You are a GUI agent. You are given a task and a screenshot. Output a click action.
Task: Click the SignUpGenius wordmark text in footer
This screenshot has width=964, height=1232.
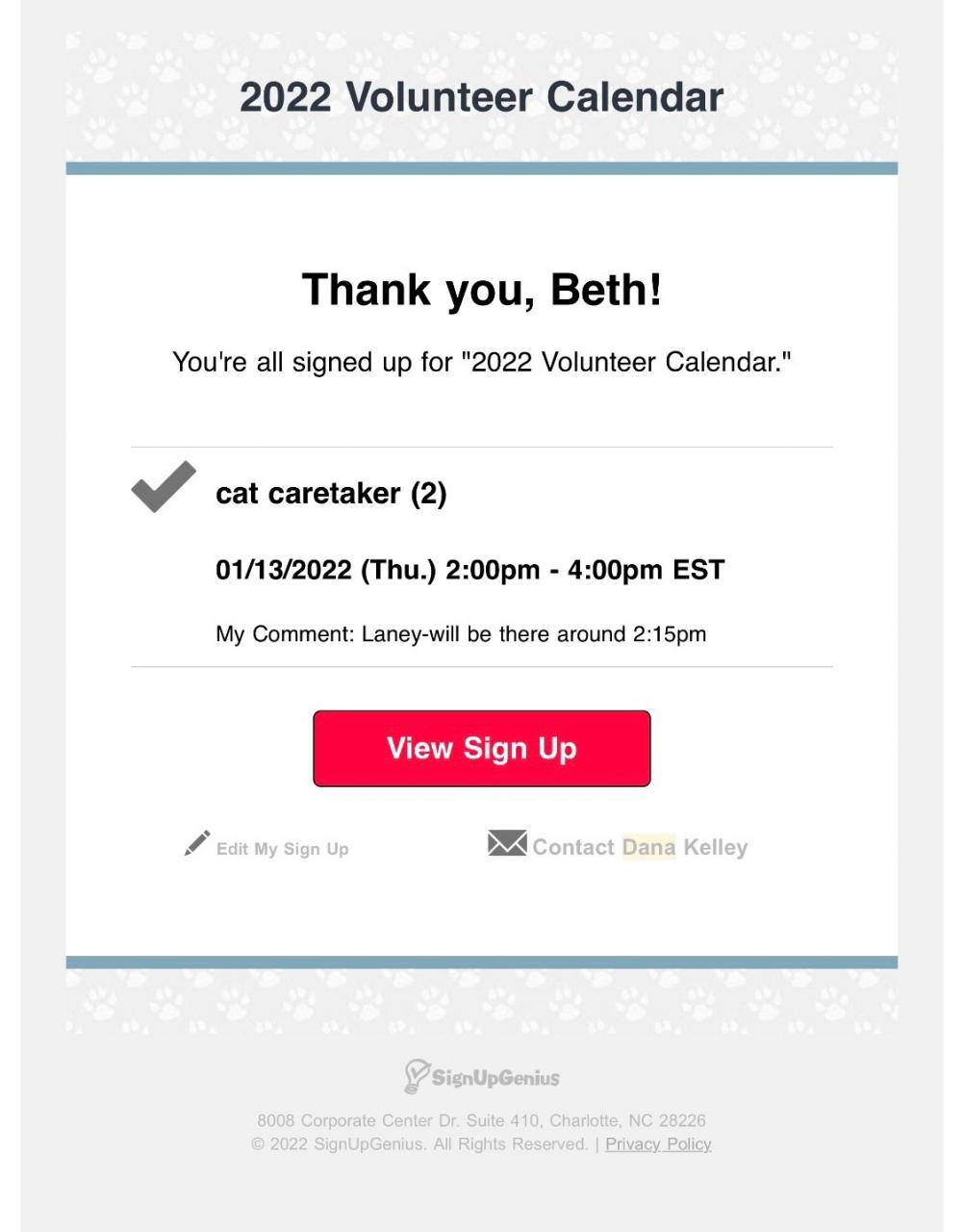coord(495,1078)
